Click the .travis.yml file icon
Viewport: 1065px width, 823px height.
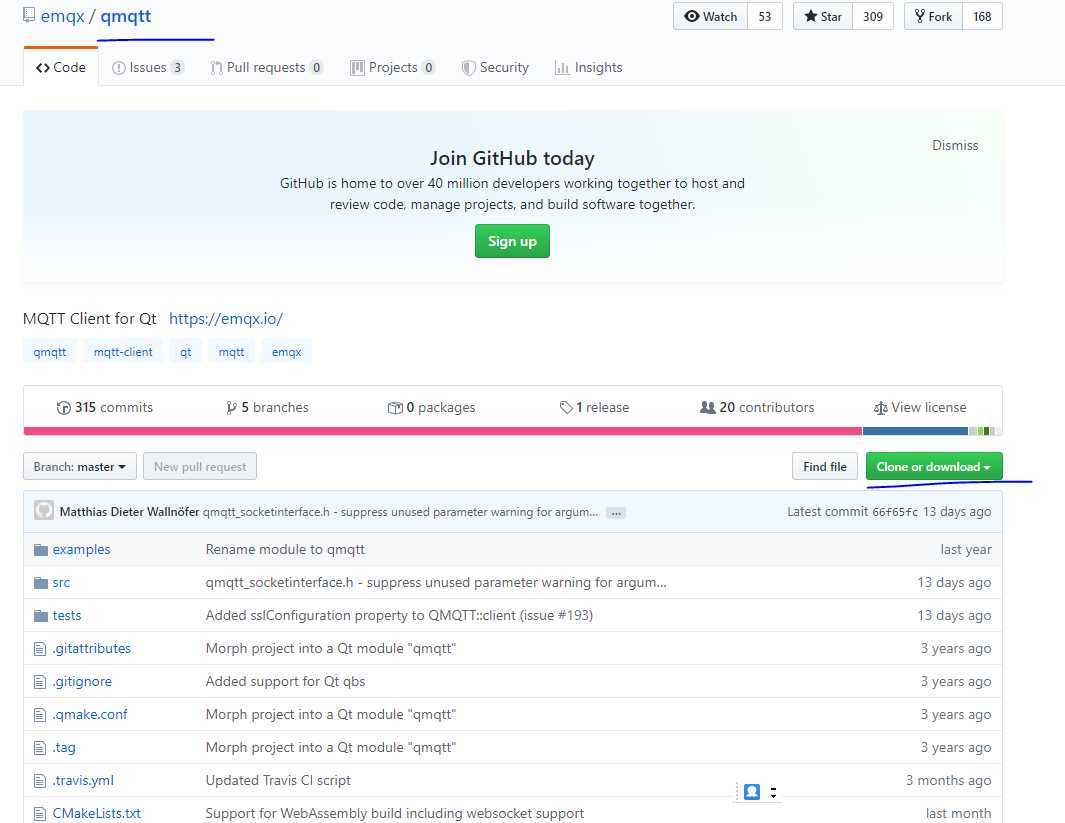[x=40, y=781]
